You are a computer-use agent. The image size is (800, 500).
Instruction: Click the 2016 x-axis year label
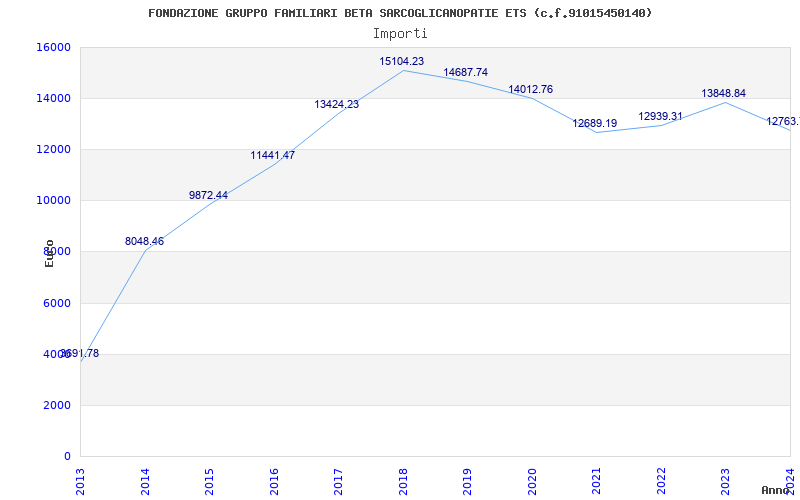[274, 482]
